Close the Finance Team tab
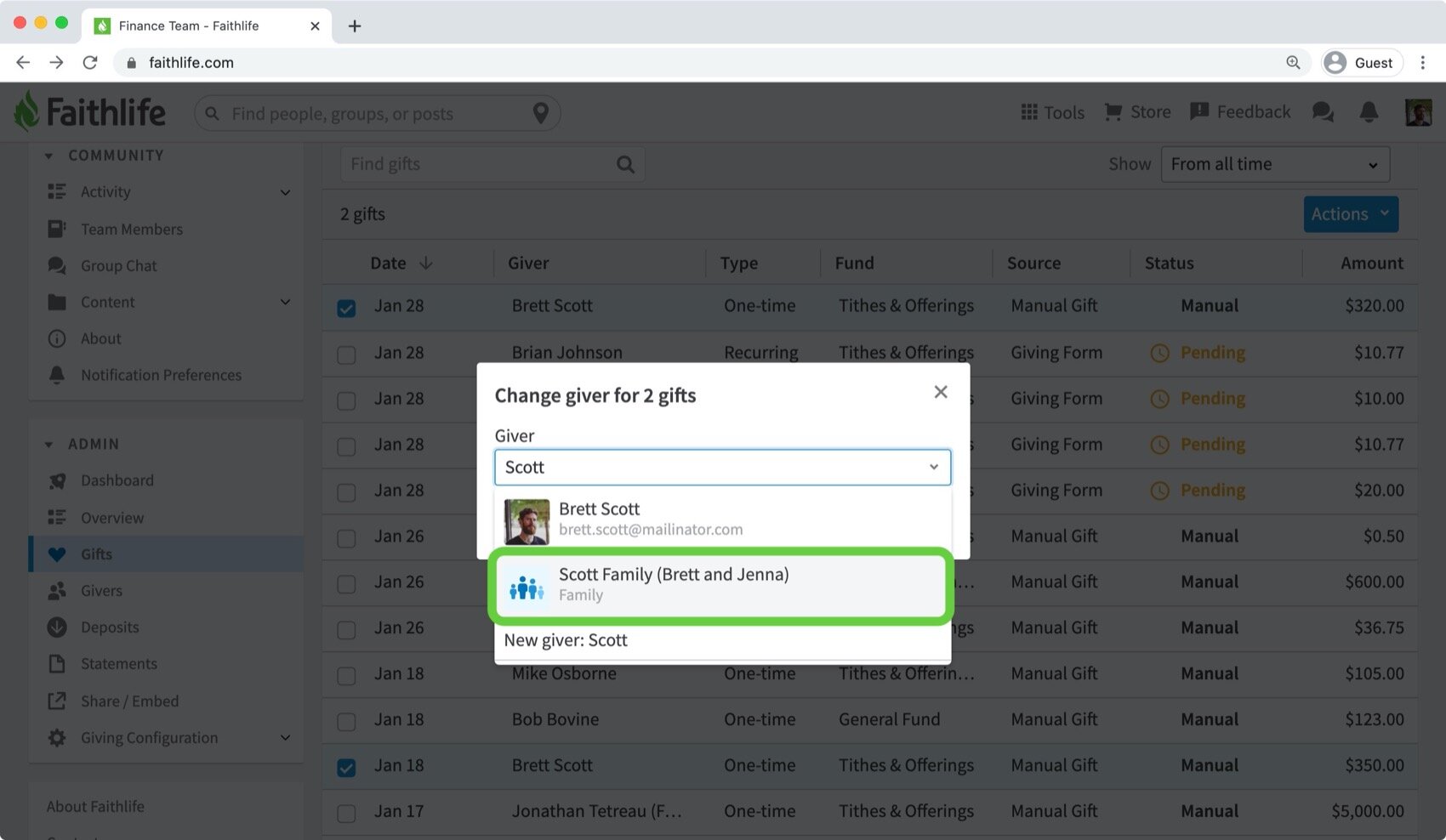 click(315, 26)
